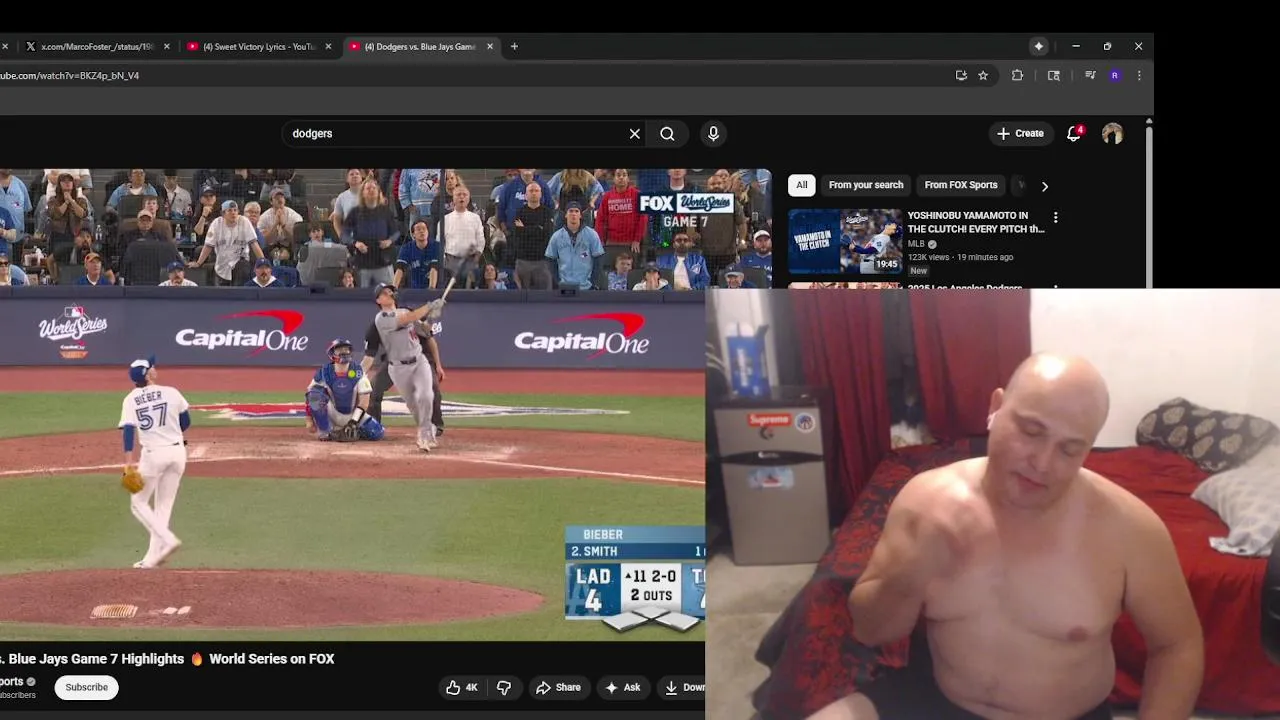Open the browser extensions puzzle icon

1017,75
